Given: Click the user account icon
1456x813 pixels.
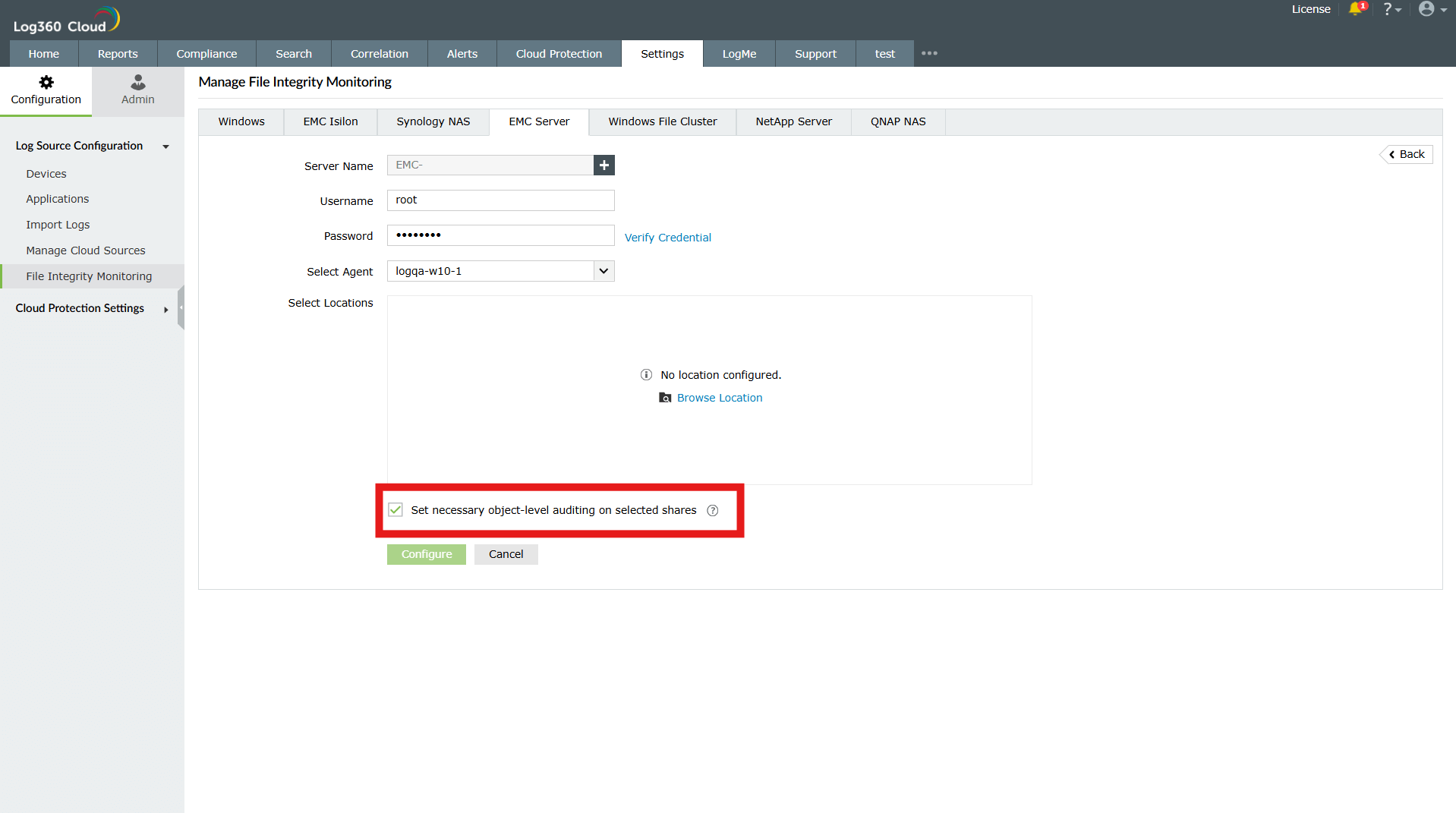Looking at the screenshot, I should coord(1428,9).
